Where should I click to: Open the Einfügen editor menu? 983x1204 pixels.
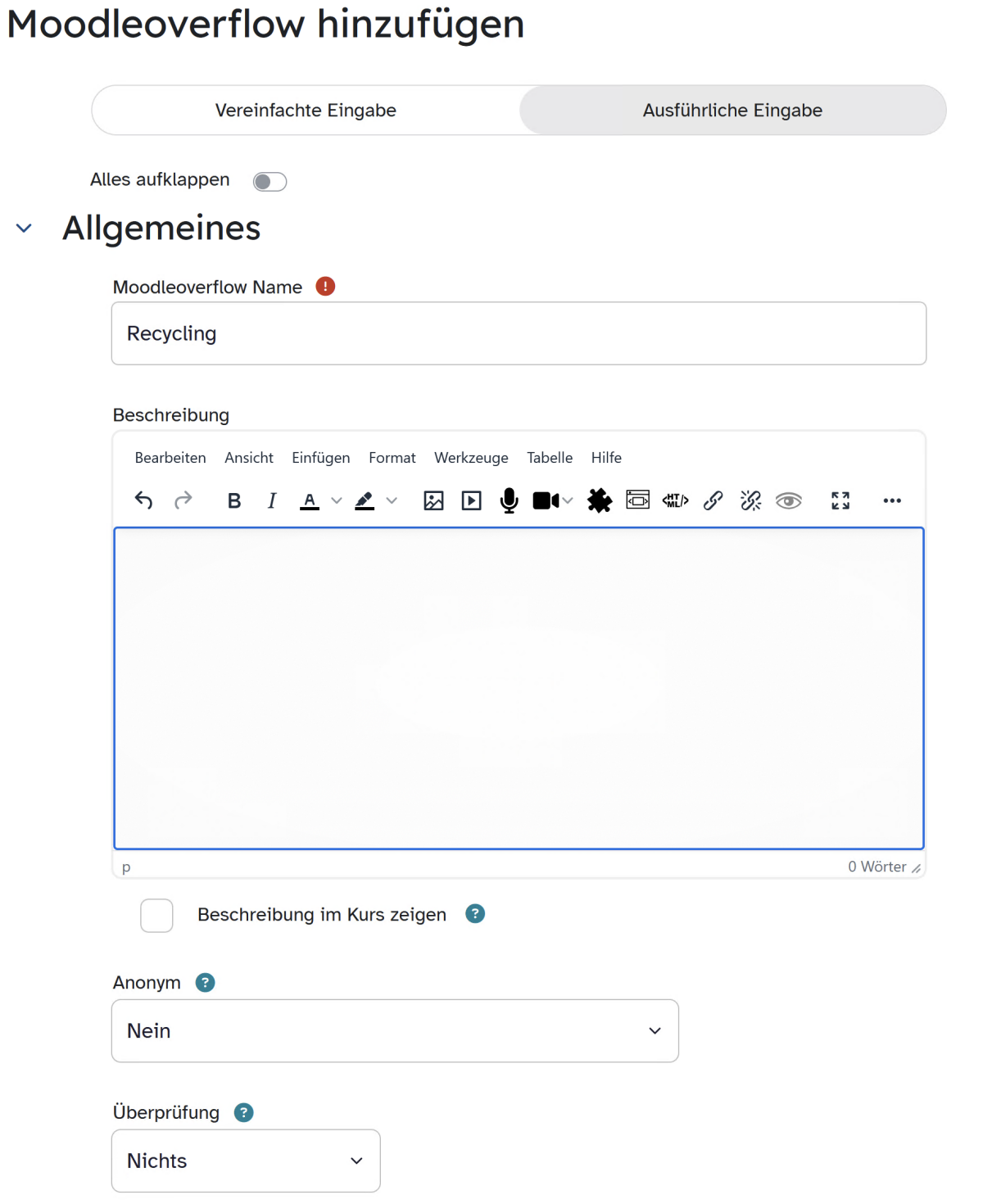pyautogui.click(x=320, y=458)
